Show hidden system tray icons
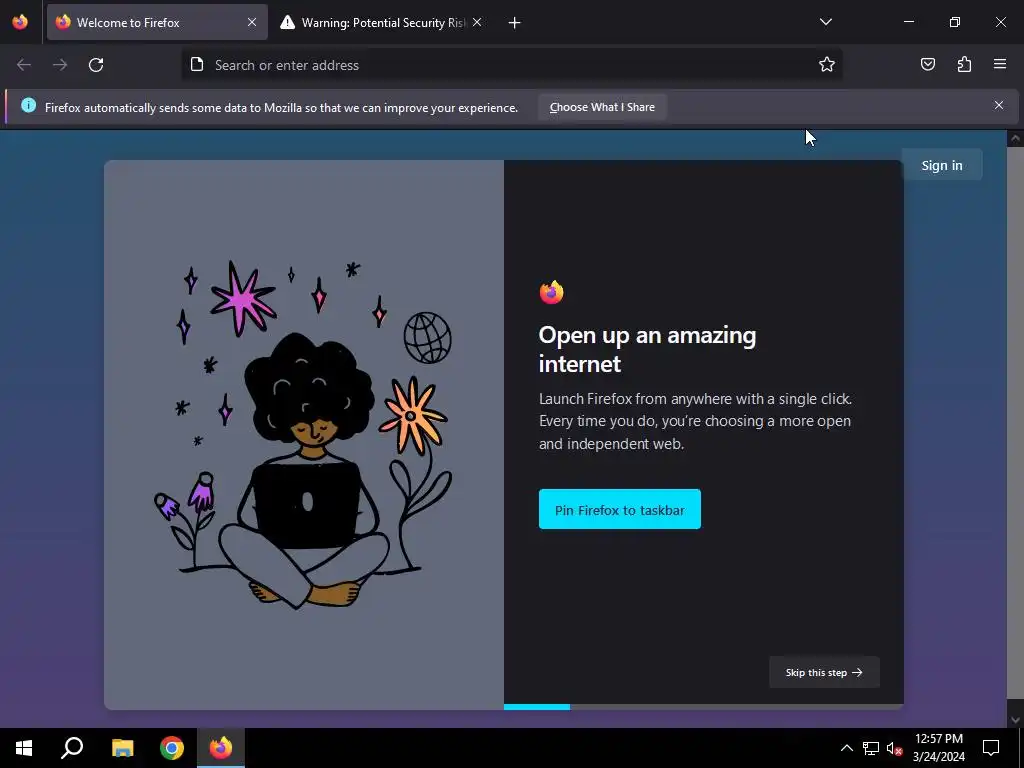1024x768 pixels. click(846, 748)
